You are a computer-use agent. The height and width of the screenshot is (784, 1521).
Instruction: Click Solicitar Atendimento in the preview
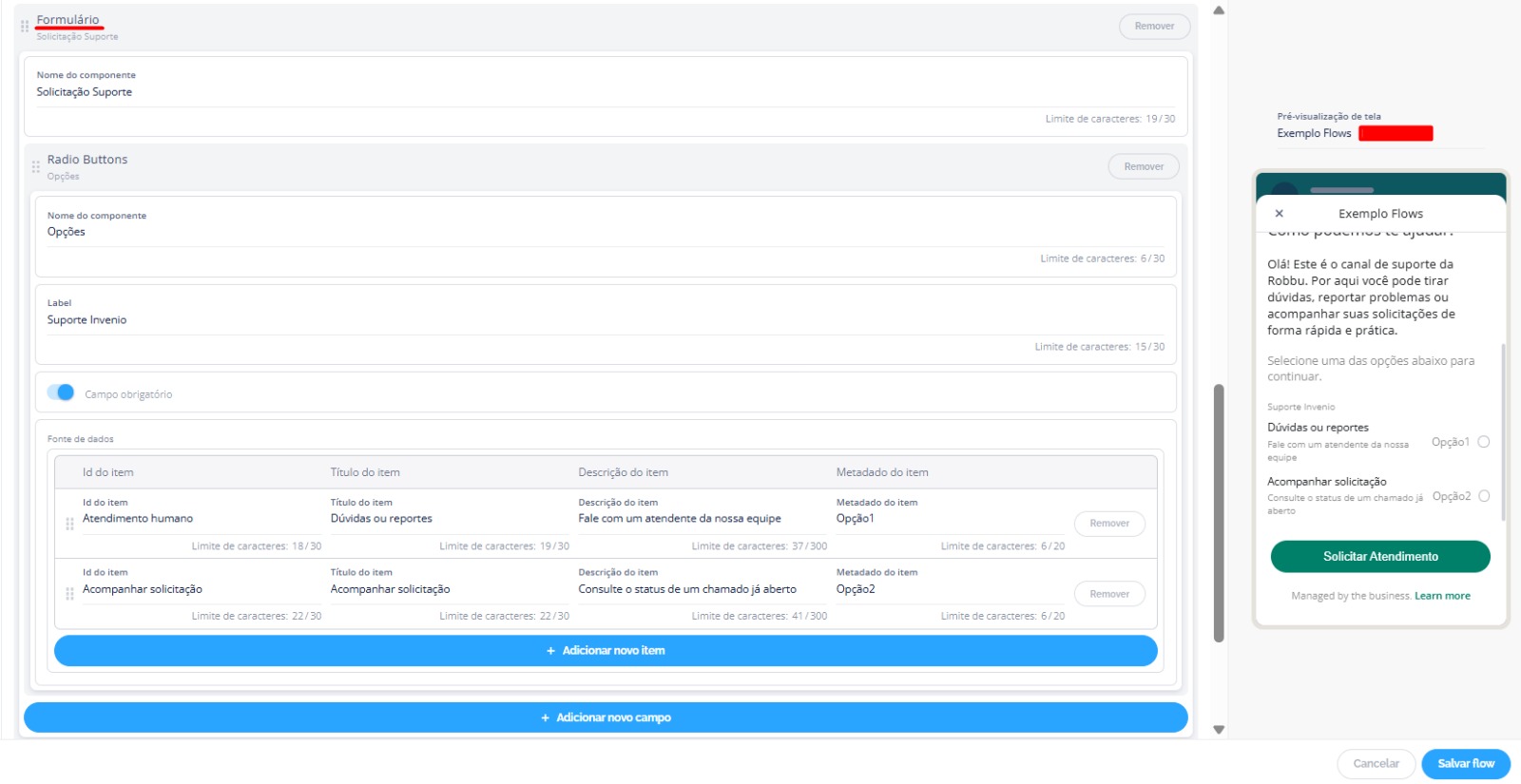tap(1380, 557)
